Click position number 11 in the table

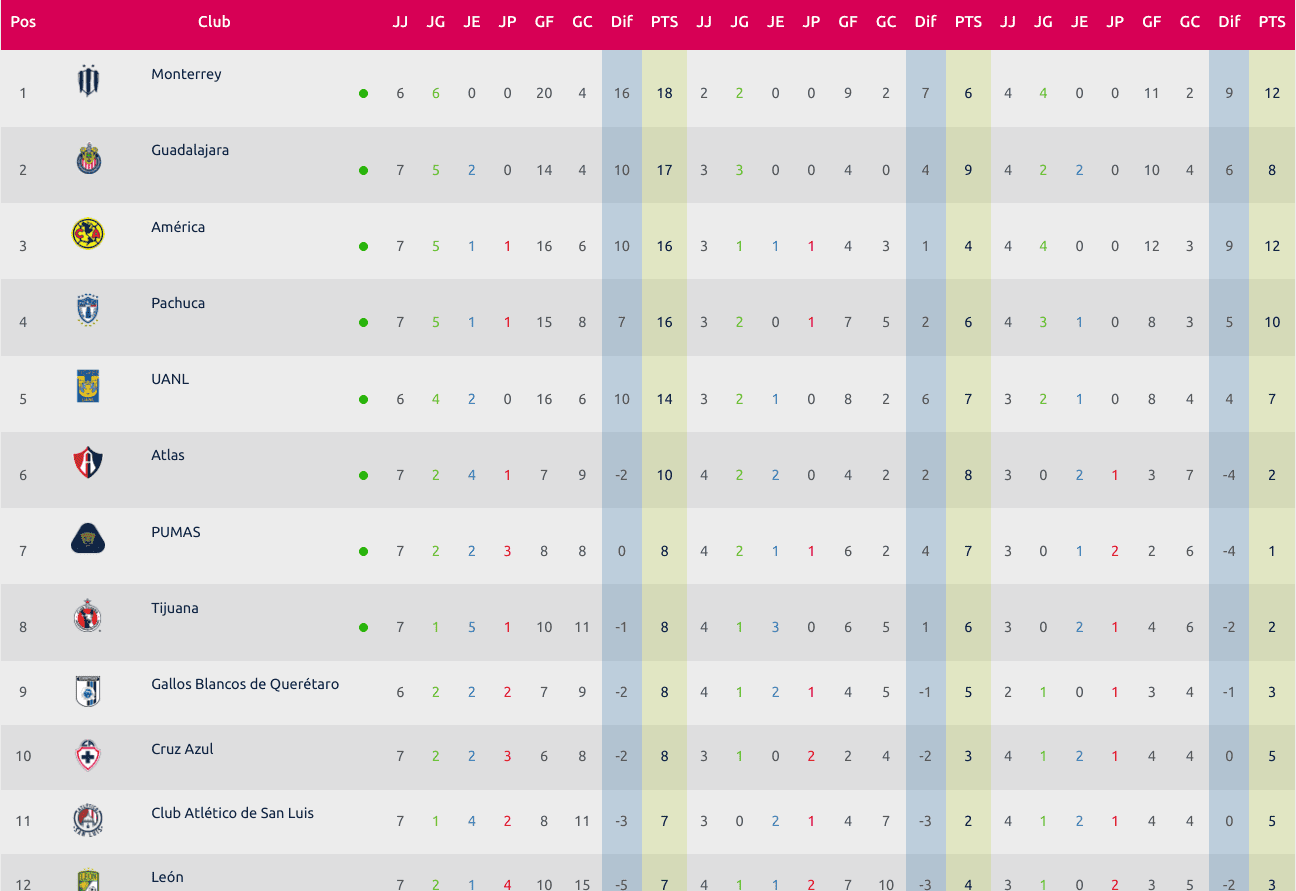coord(23,820)
